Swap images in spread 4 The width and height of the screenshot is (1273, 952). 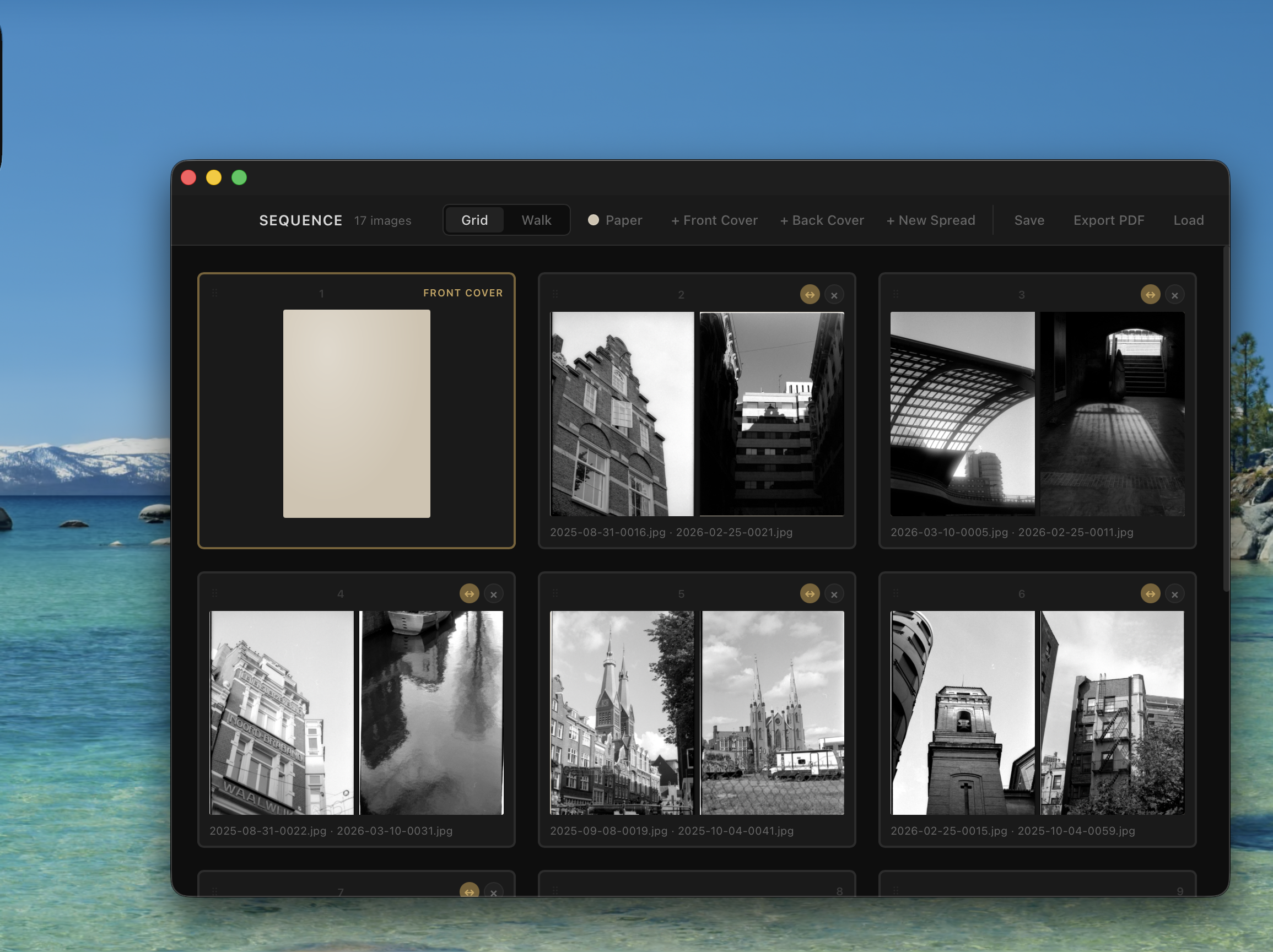[469, 593]
